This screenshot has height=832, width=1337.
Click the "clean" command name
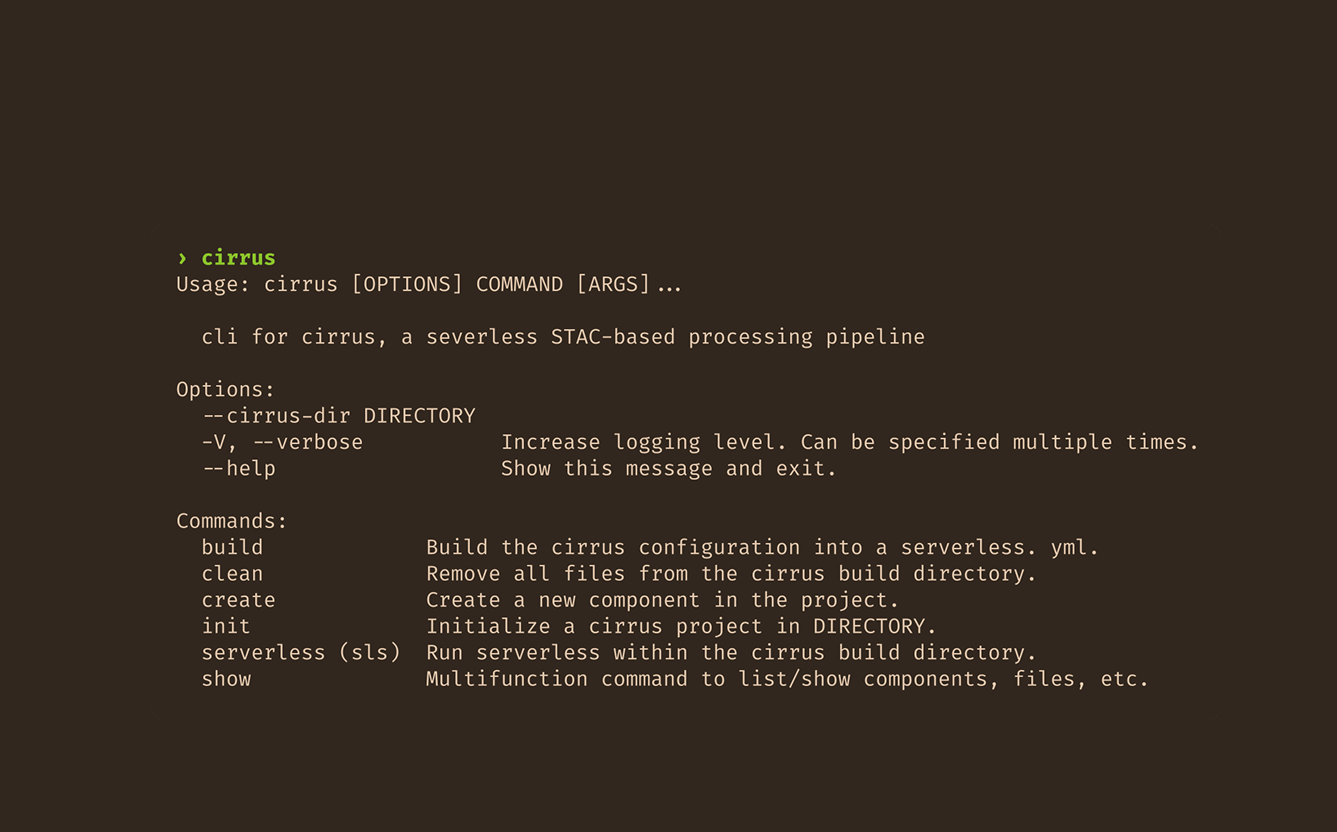[x=232, y=574]
